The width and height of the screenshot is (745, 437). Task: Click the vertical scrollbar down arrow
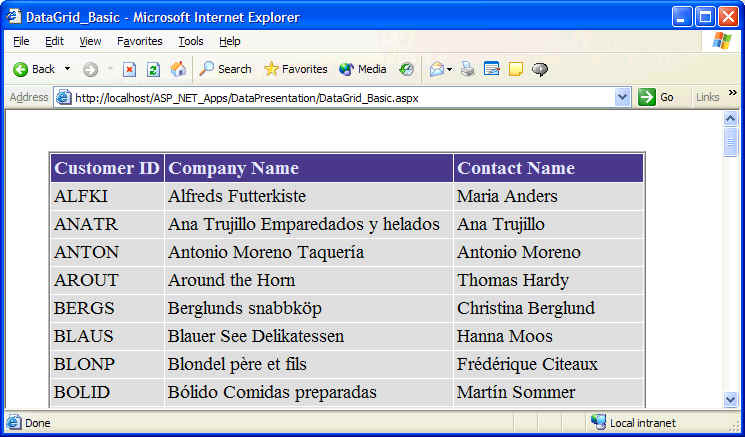coord(730,400)
